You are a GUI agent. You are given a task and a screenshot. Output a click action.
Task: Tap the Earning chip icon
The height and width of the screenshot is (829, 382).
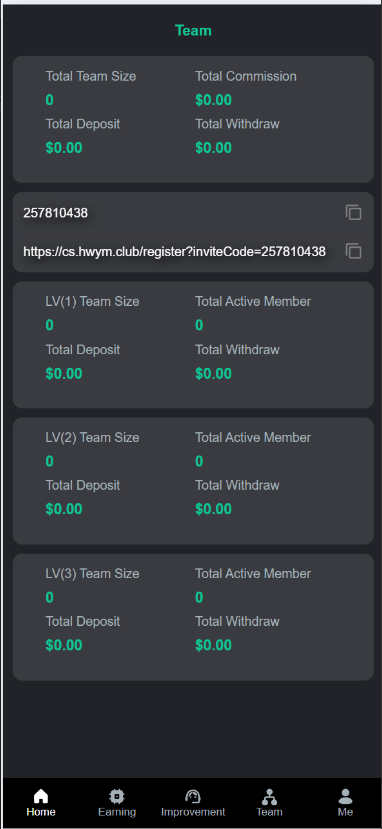(x=117, y=796)
